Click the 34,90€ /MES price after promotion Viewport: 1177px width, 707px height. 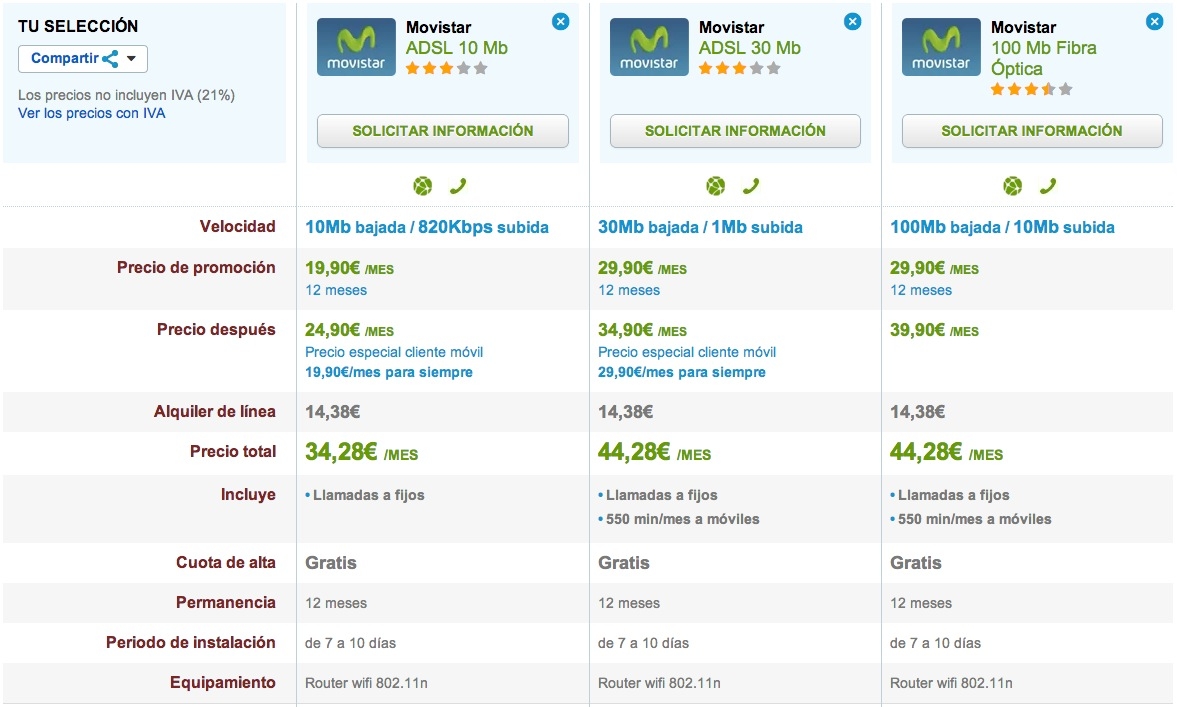642,330
